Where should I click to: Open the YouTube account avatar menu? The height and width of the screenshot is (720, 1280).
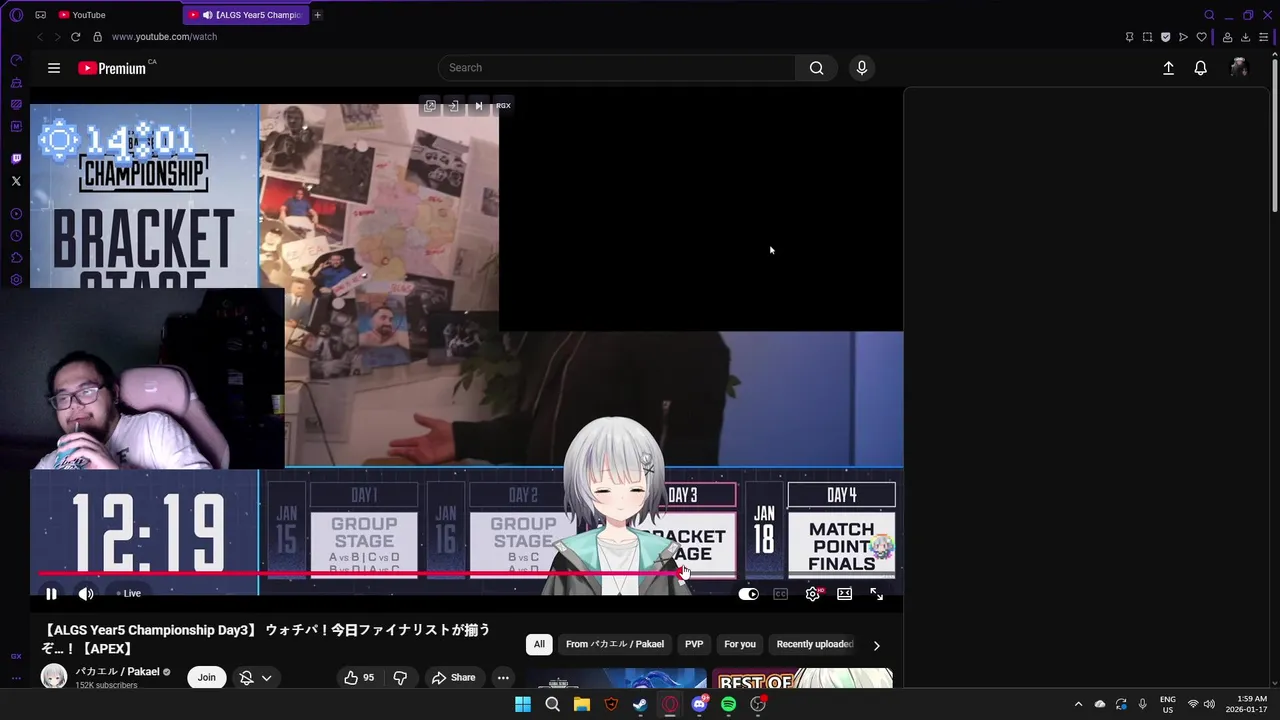(1238, 68)
